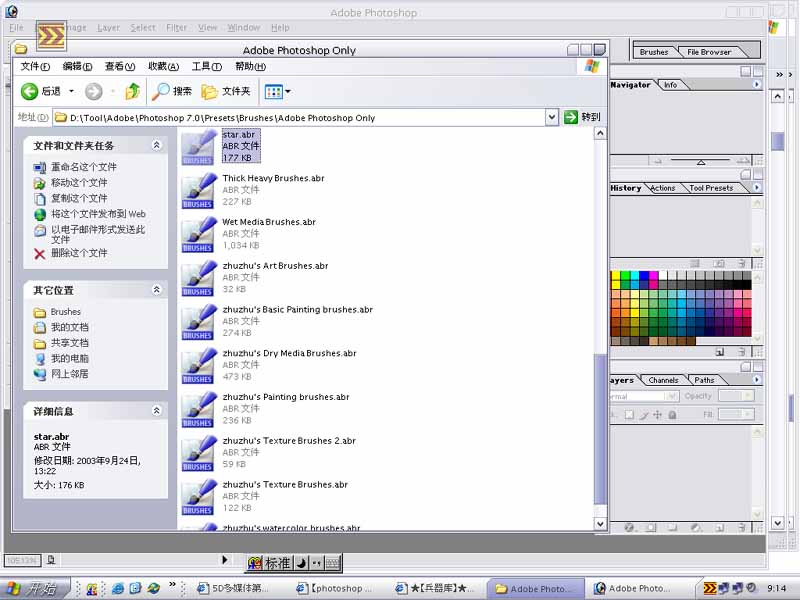Select zhuzhu's Texture Brushes 2.abr icon
The height and width of the screenshot is (600, 800).
click(x=198, y=454)
